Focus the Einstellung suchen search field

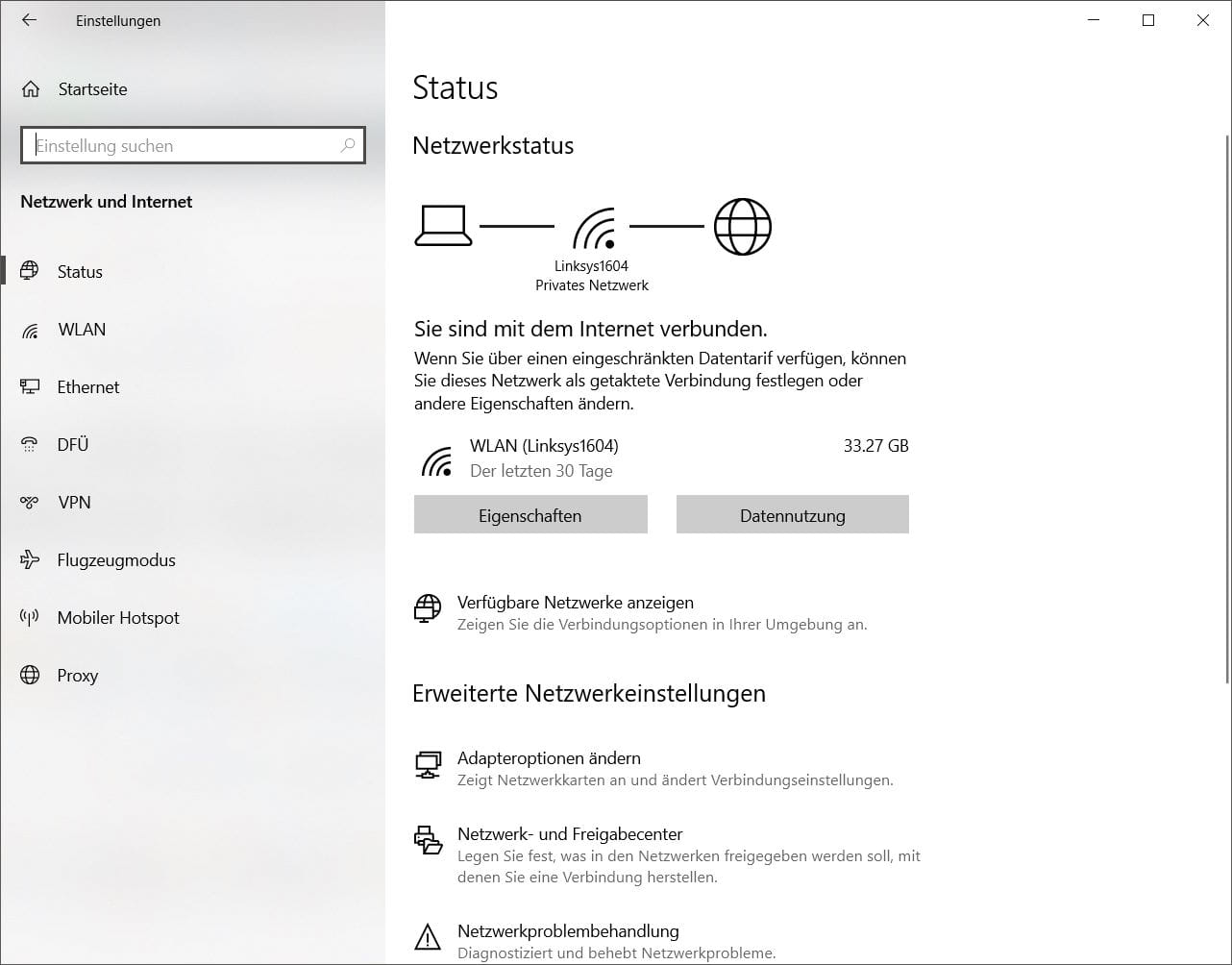coord(192,145)
